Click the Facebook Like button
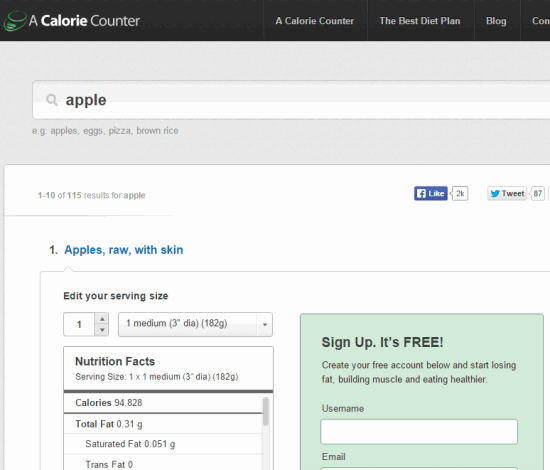This screenshot has width=550, height=470. click(x=430, y=193)
